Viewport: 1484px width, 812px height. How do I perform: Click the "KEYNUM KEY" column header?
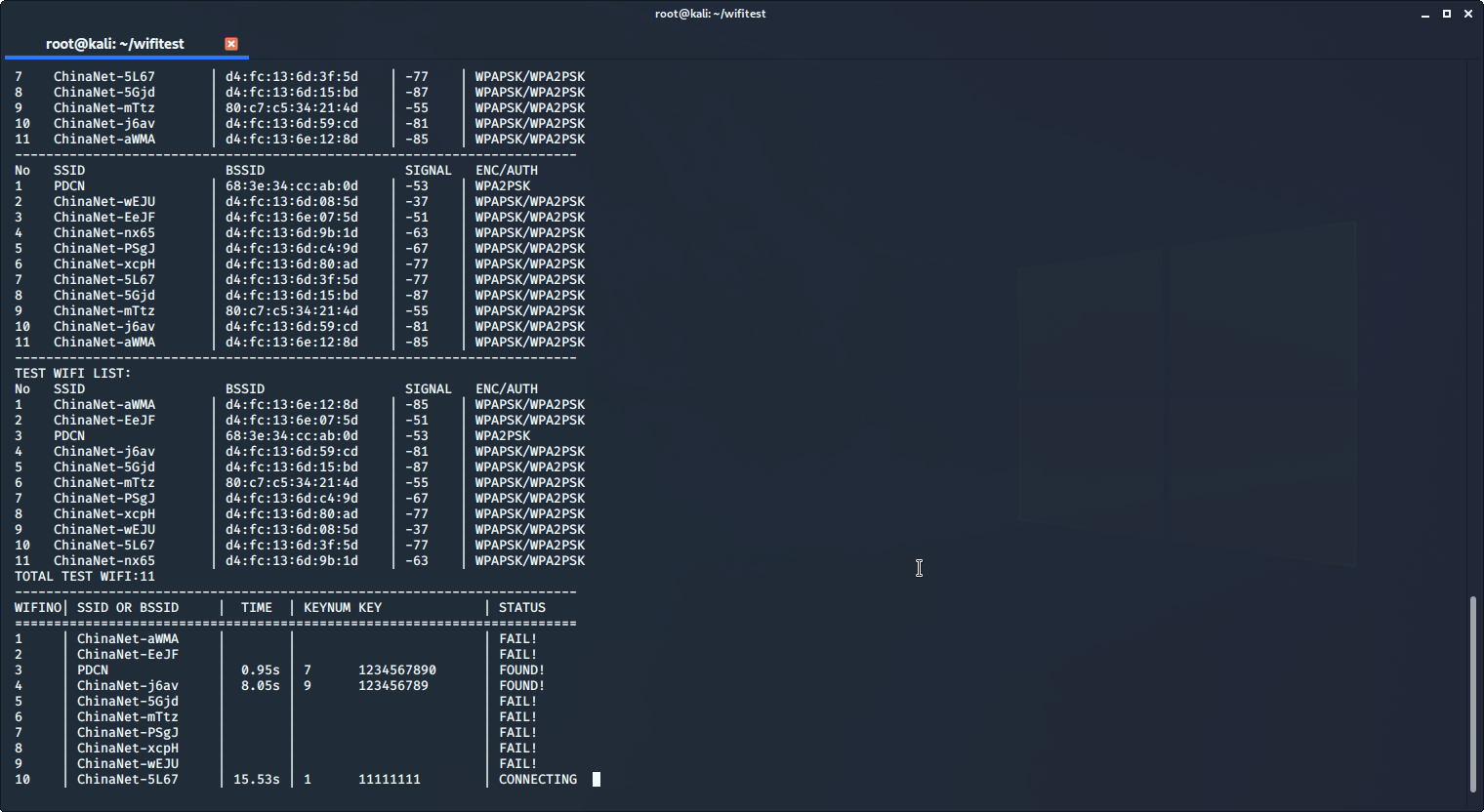coord(343,607)
